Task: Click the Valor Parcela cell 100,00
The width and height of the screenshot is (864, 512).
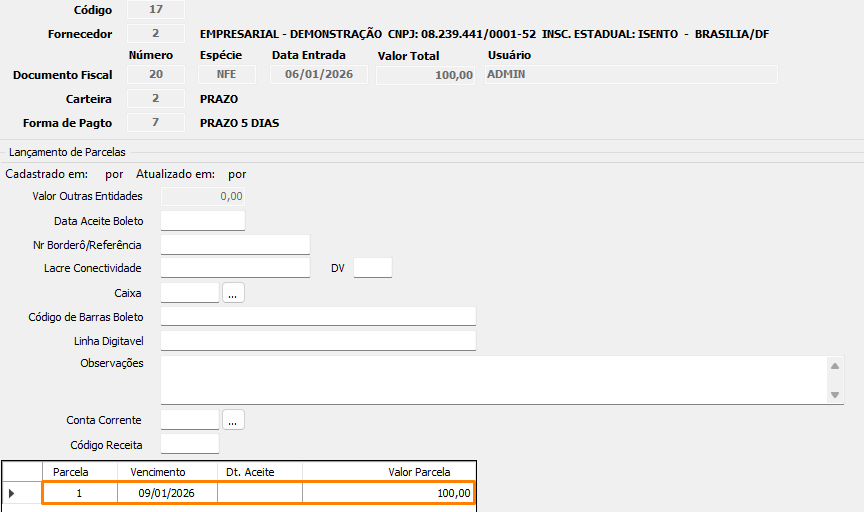Action: [x=388, y=493]
